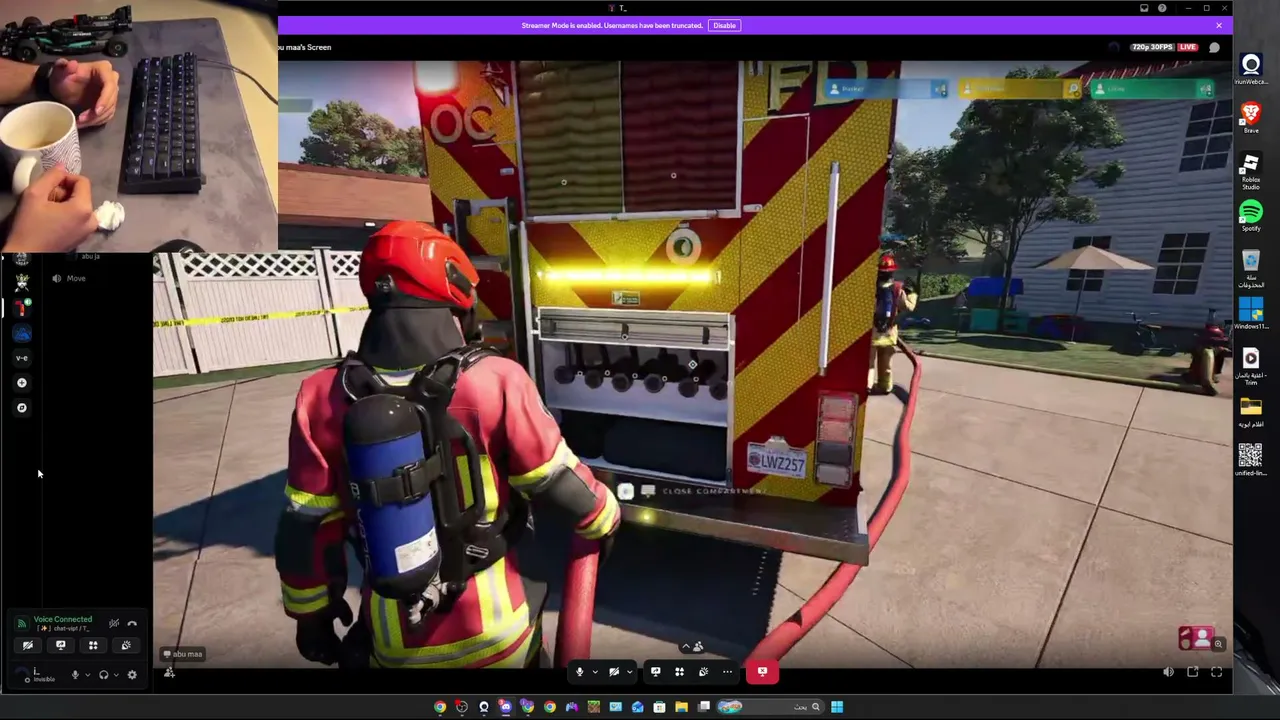Screen dimensions: 1280x720
Task: Expand microphone options in the stream control bar
Action: coord(594,672)
